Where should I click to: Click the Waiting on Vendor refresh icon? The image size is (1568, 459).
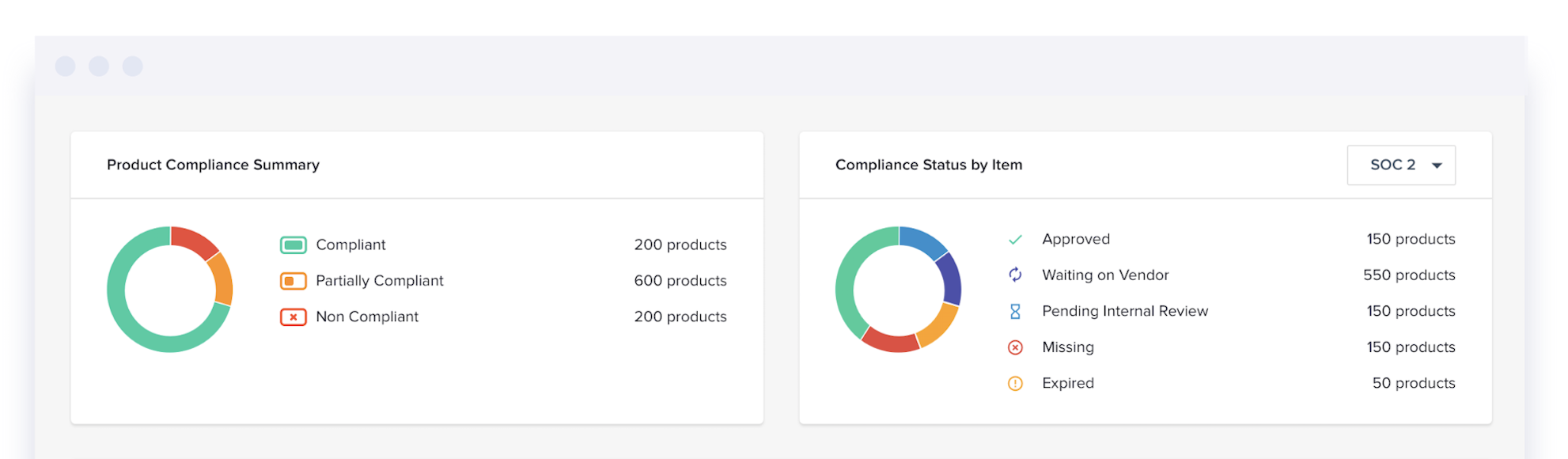tap(1015, 275)
